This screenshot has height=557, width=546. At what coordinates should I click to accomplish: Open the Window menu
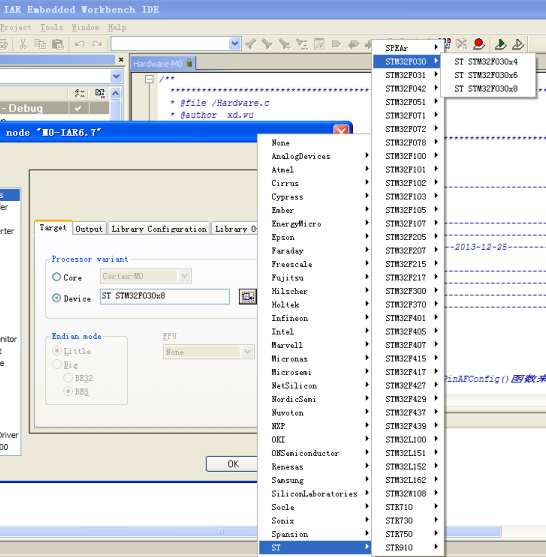[x=85, y=27]
